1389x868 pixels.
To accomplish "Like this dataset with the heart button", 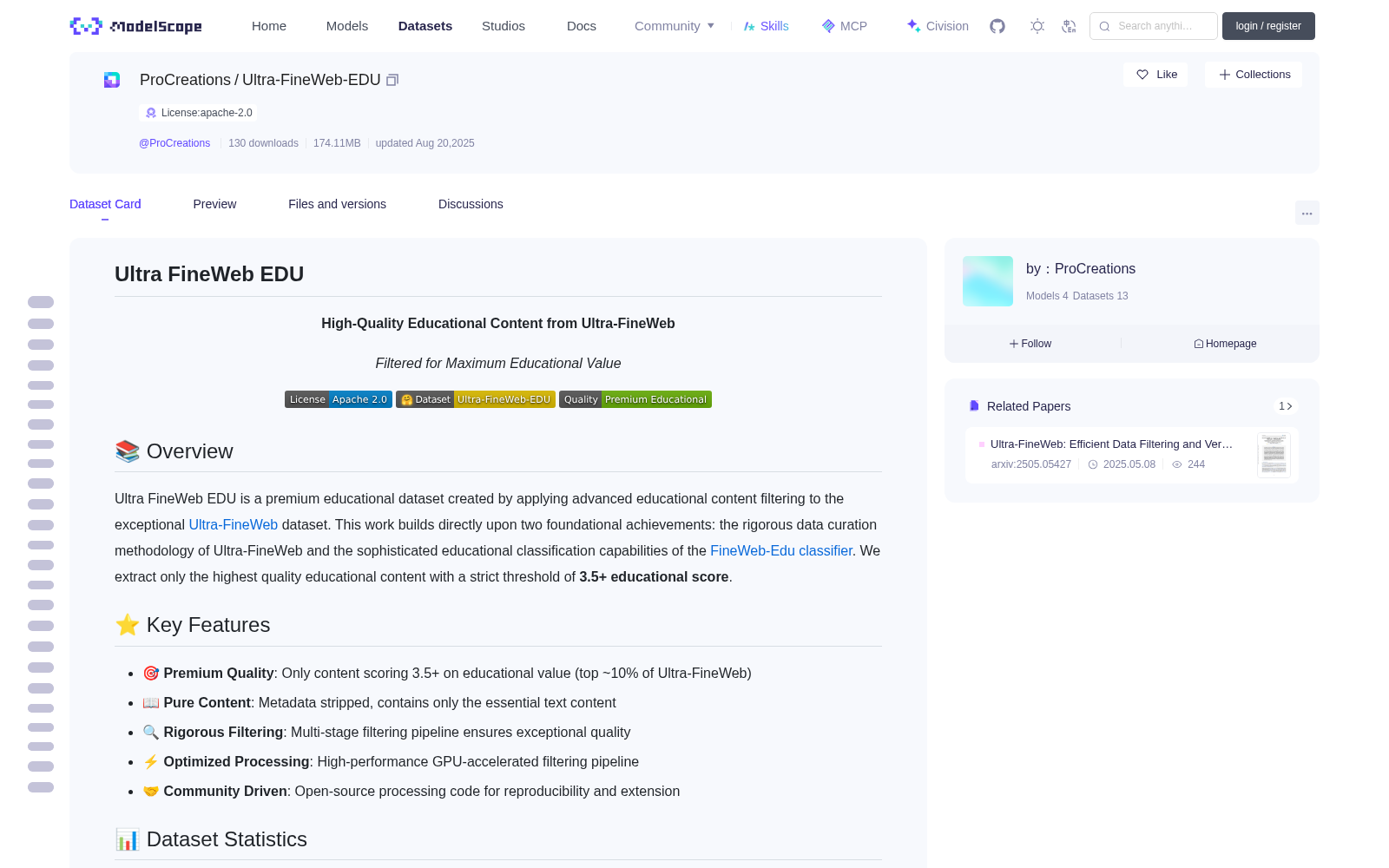I will click(1156, 75).
